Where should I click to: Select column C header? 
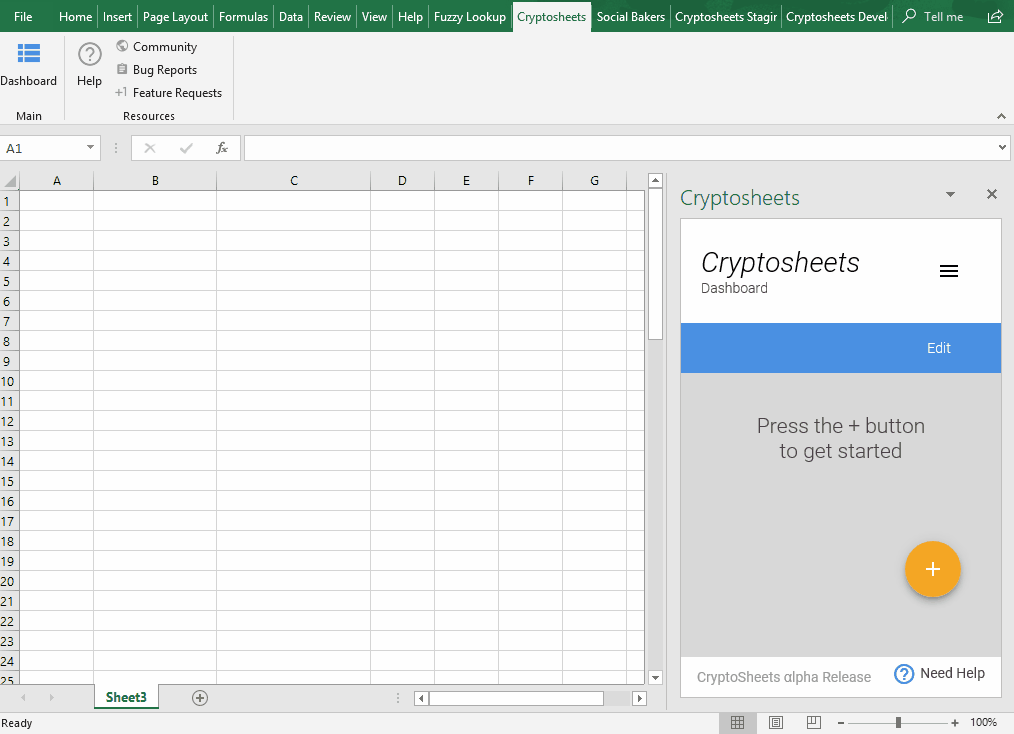[294, 180]
